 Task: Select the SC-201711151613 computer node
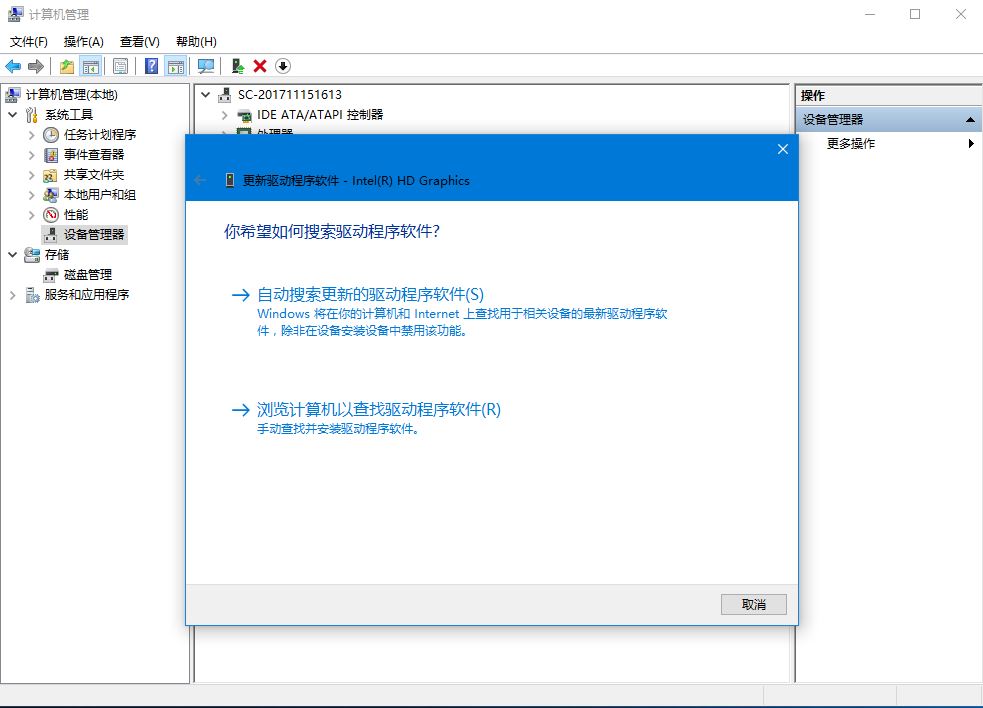tap(290, 95)
